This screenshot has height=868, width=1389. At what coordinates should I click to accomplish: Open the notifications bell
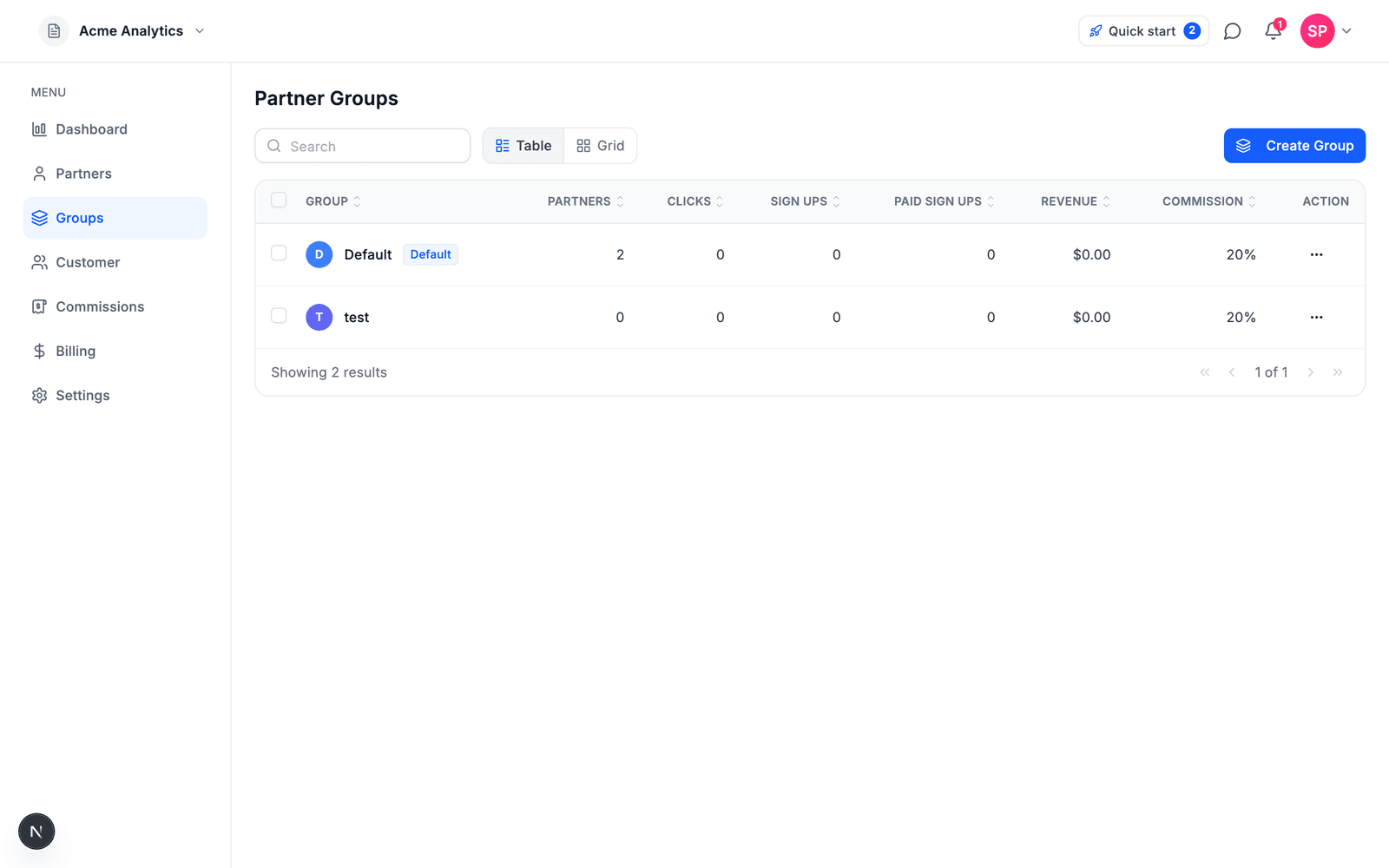[x=1273, y=31]
